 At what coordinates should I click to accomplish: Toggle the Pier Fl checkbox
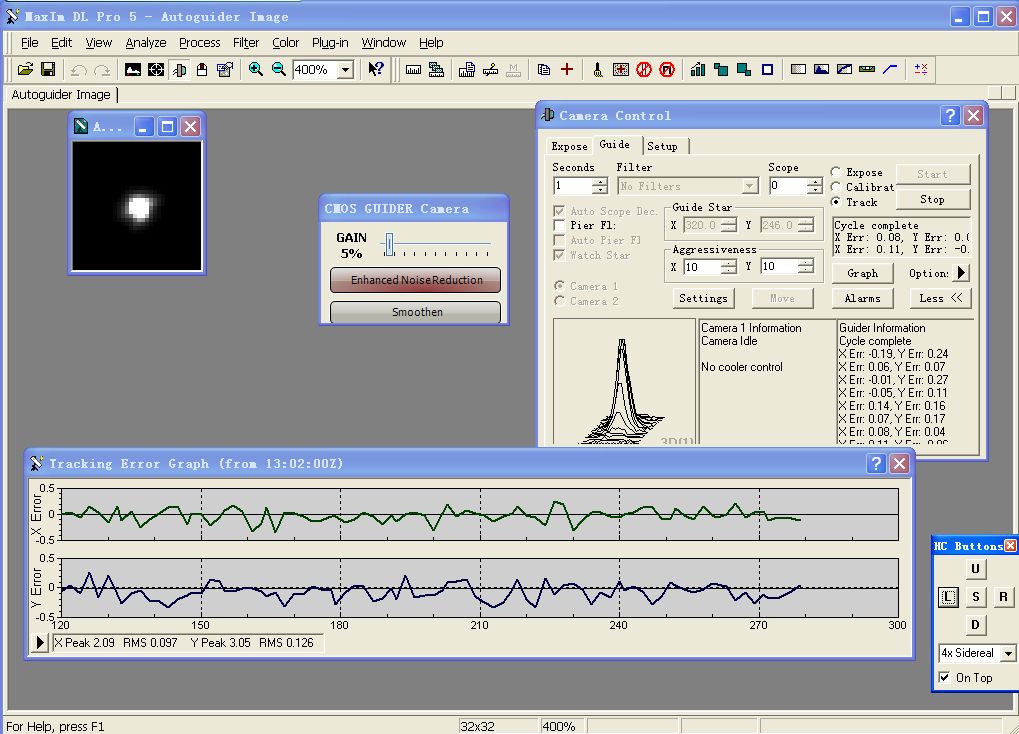coord(559,226)
